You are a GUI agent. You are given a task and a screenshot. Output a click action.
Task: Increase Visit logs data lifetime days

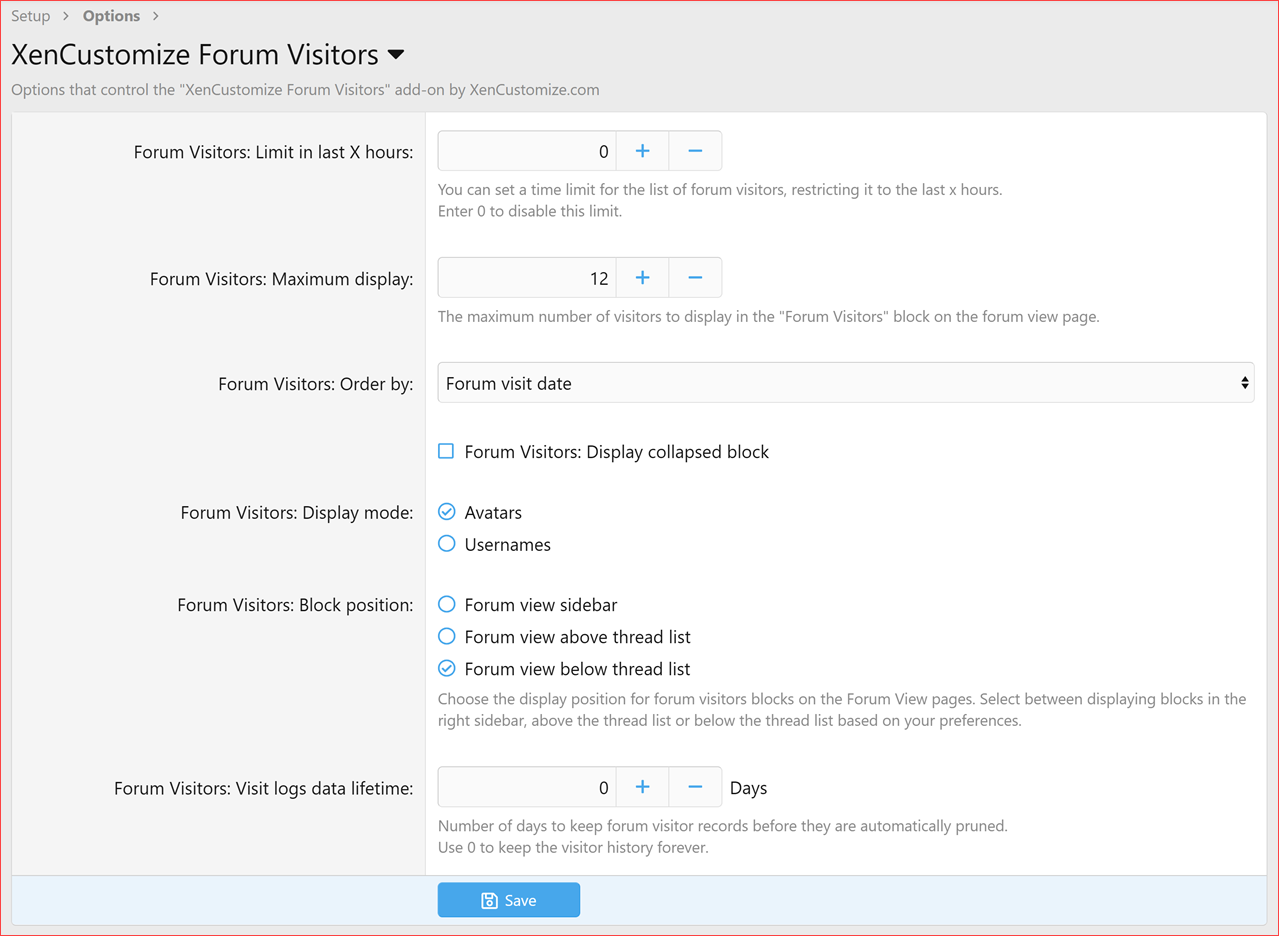point(642,788)
